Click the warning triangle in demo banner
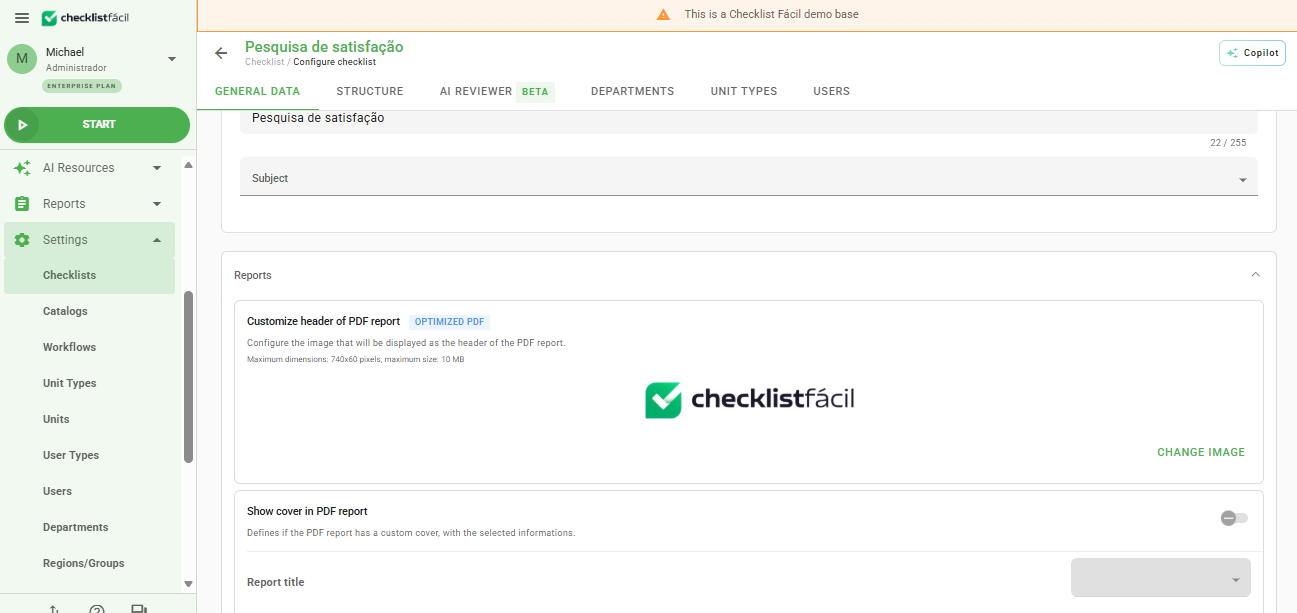 [x=663, y=15]
